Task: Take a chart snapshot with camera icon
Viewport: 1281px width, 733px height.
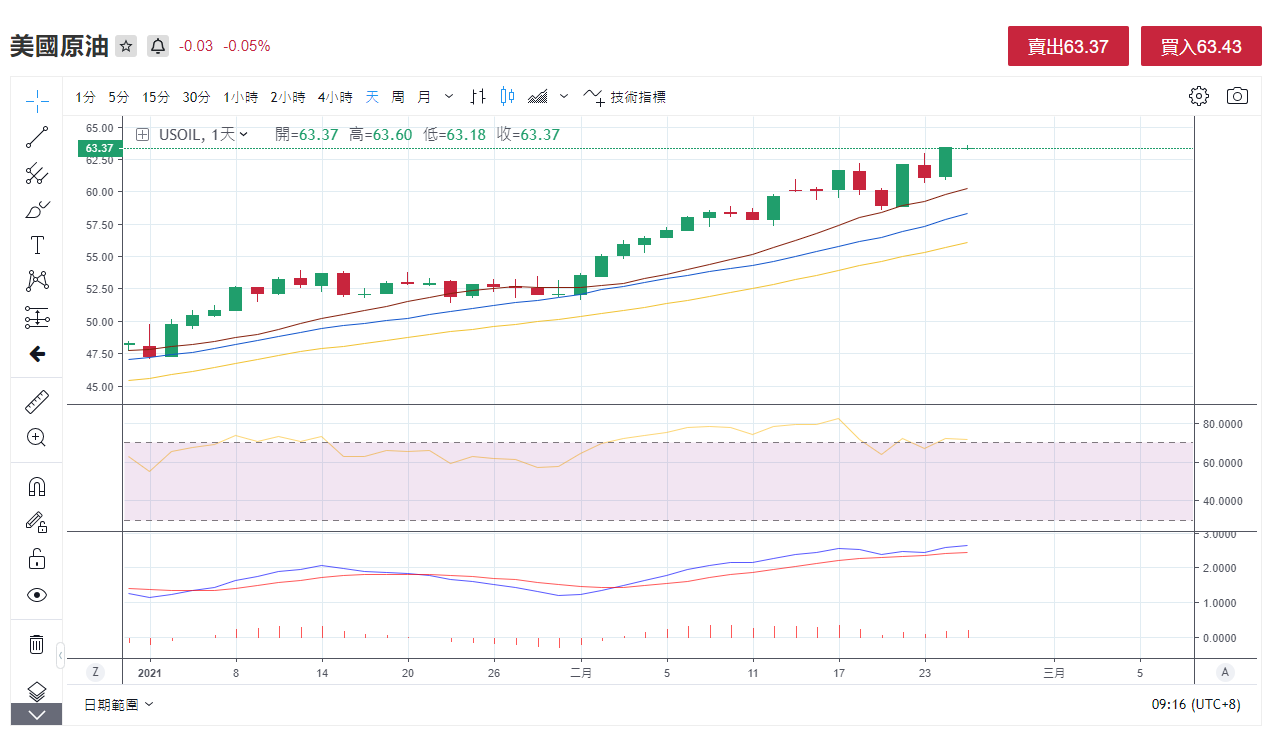Action: 1237,96
